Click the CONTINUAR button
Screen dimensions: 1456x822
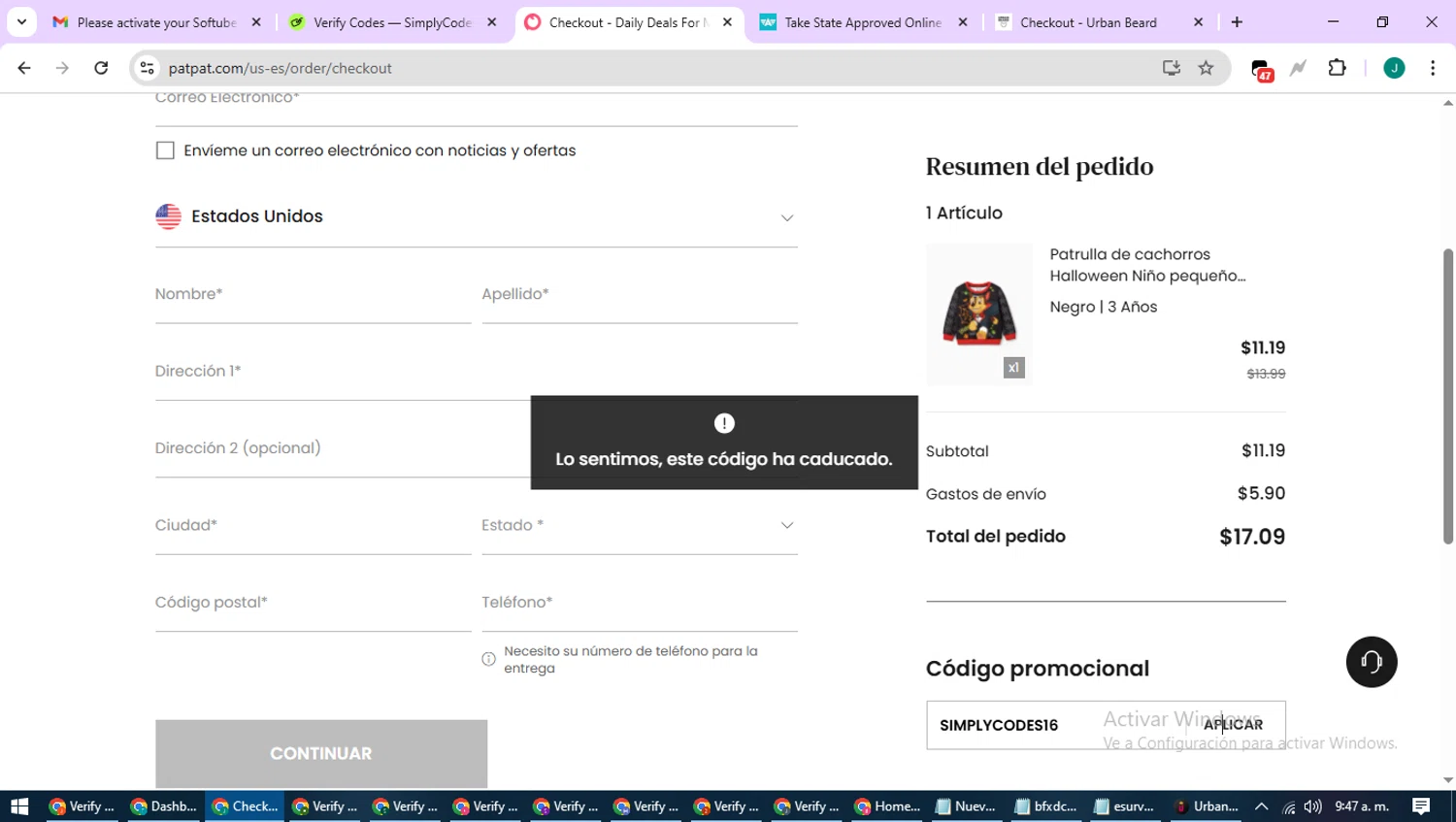[x=321, y=753]
